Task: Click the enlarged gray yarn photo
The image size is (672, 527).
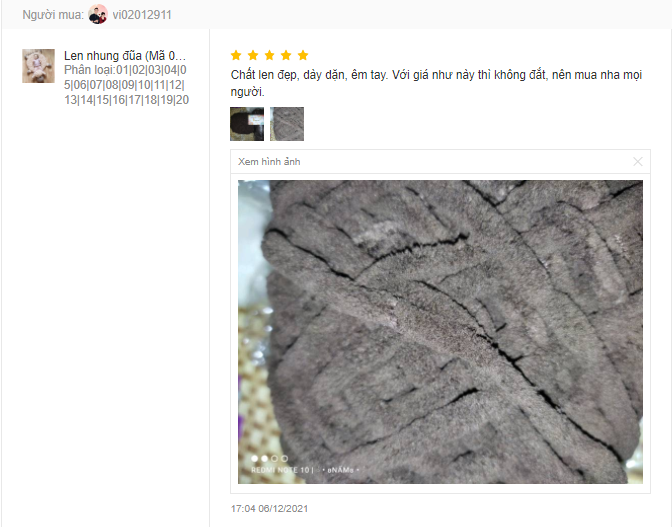Action: point(440,332)
